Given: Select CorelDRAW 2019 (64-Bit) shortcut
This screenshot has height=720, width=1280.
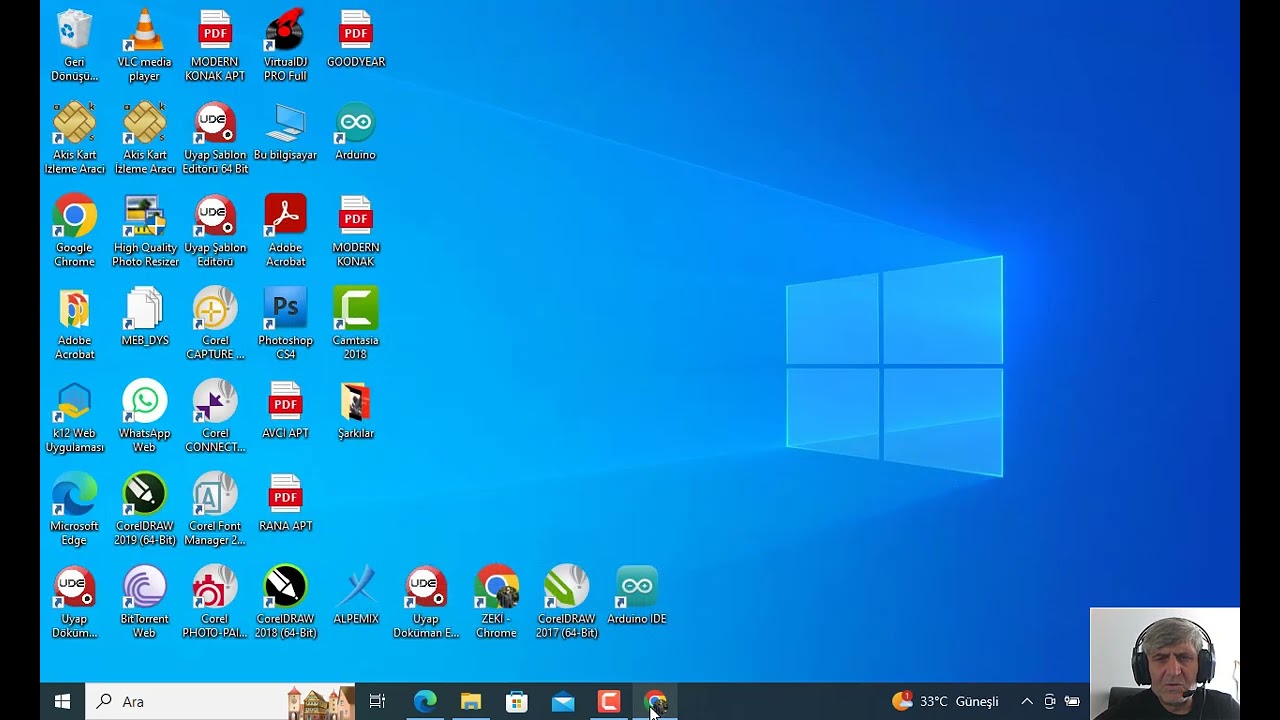Looking at the screenshot, I should [x=144, y=511].
